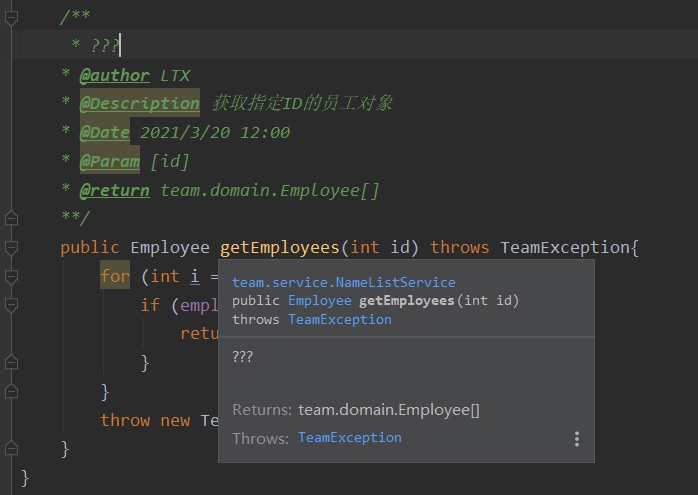Place the cursor on the @Date tag
Viewport: 698px width, 495px height.
coord(105,133)
